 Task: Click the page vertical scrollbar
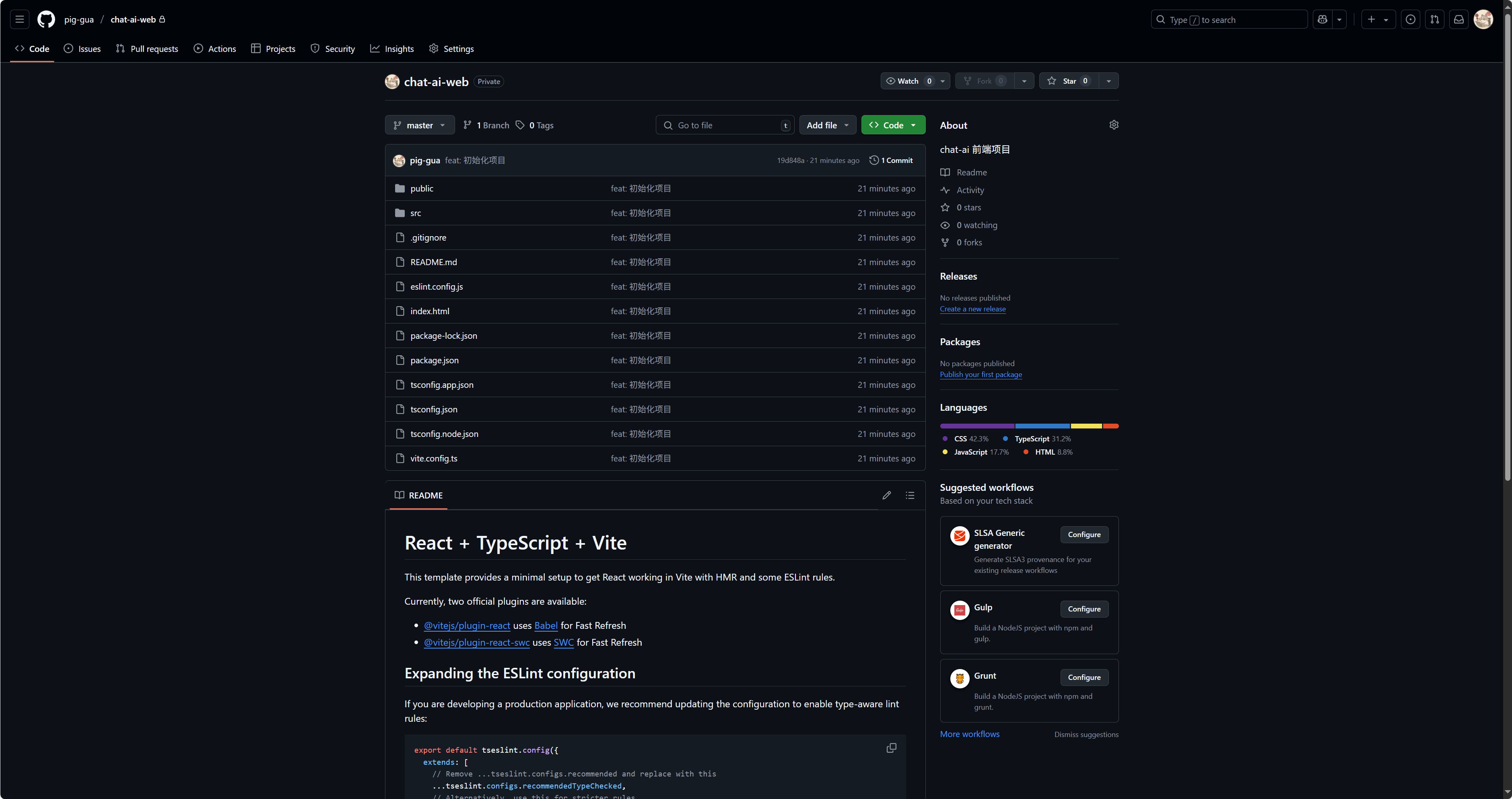(1507, 247)
